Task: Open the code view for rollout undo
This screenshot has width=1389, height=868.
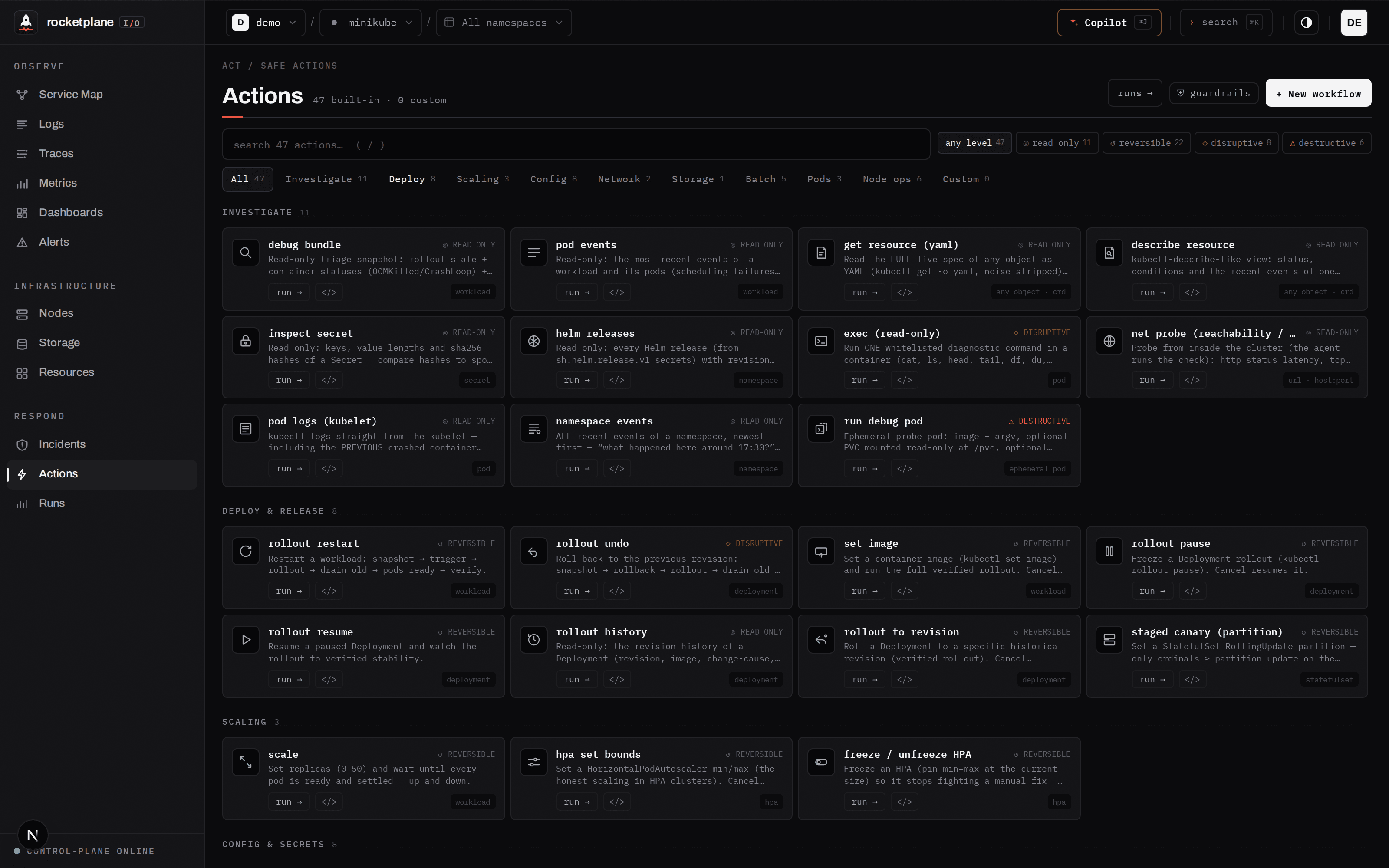Action: 617,591
